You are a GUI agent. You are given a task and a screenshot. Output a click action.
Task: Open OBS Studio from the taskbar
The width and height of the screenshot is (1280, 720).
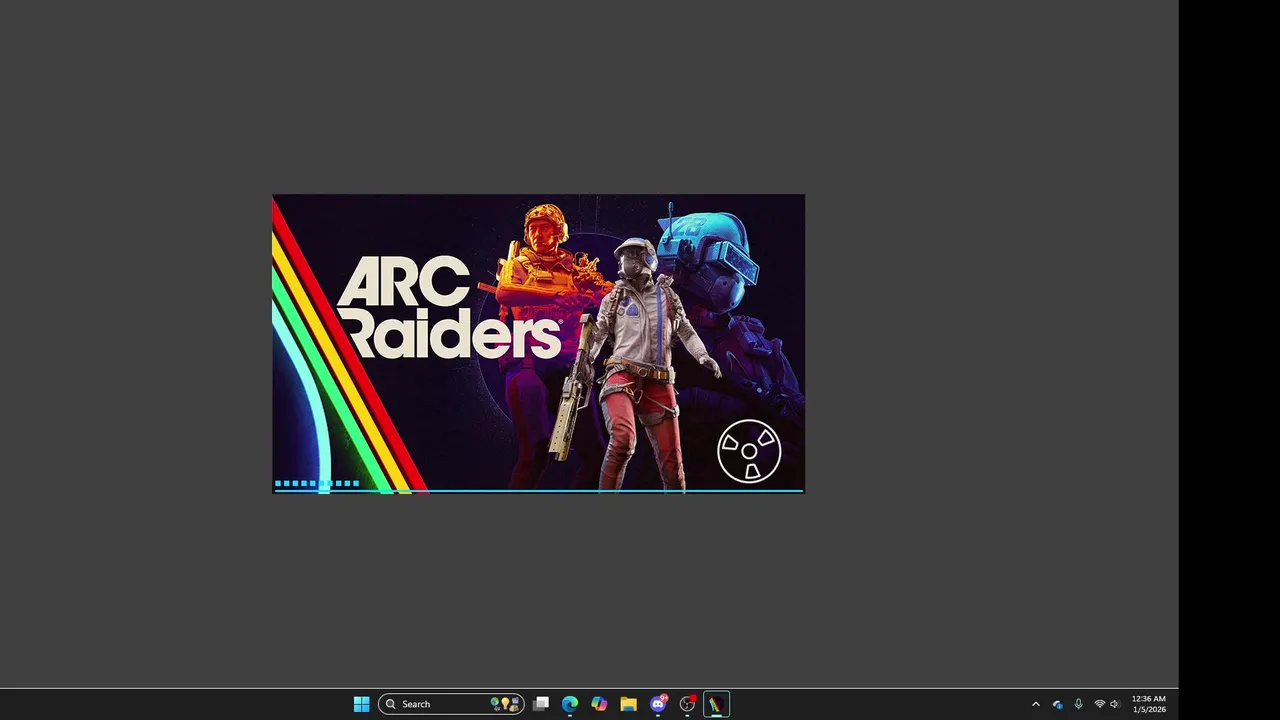687,704
